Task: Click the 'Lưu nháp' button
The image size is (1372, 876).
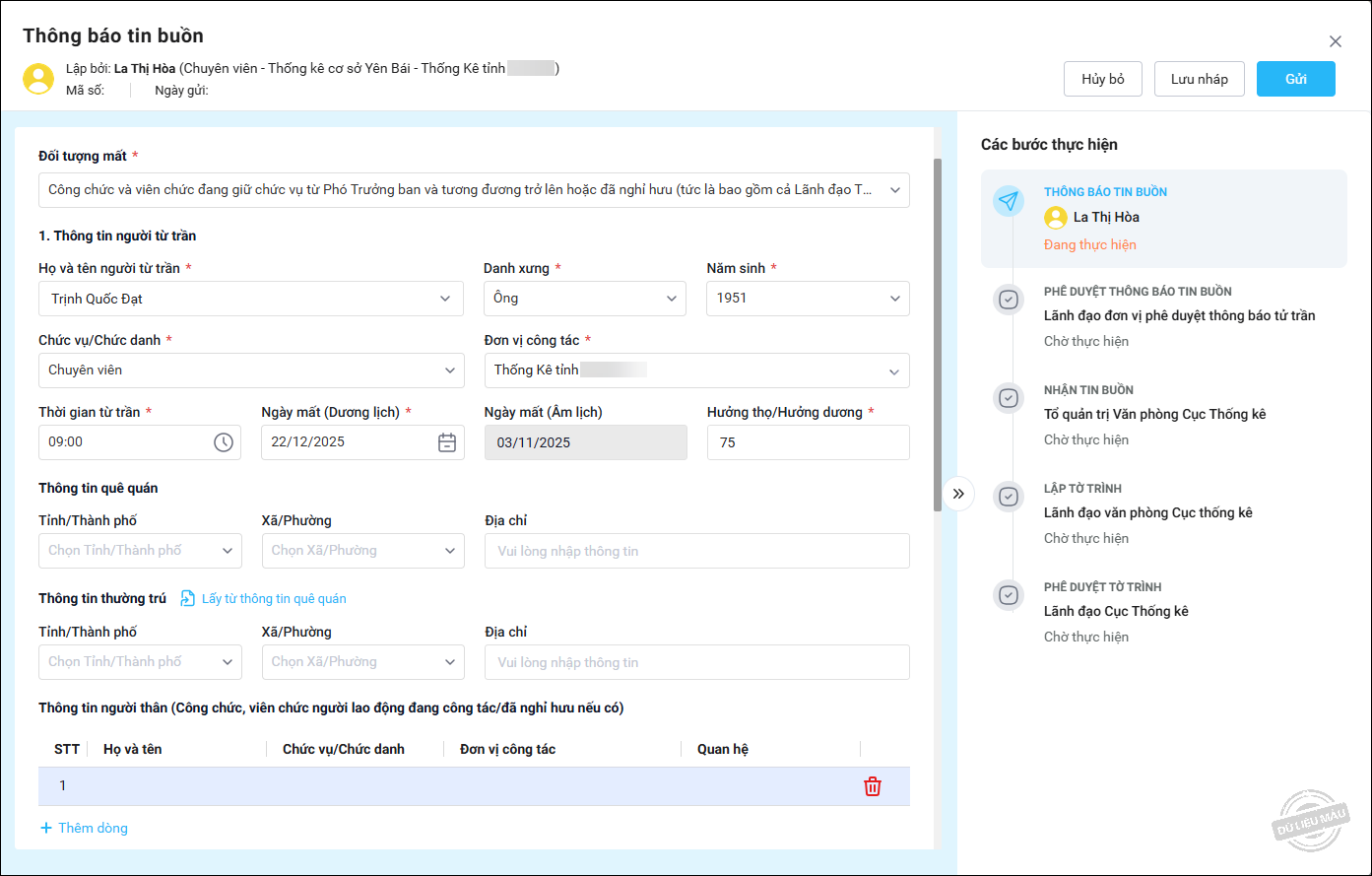Action: pos(1199,79)
